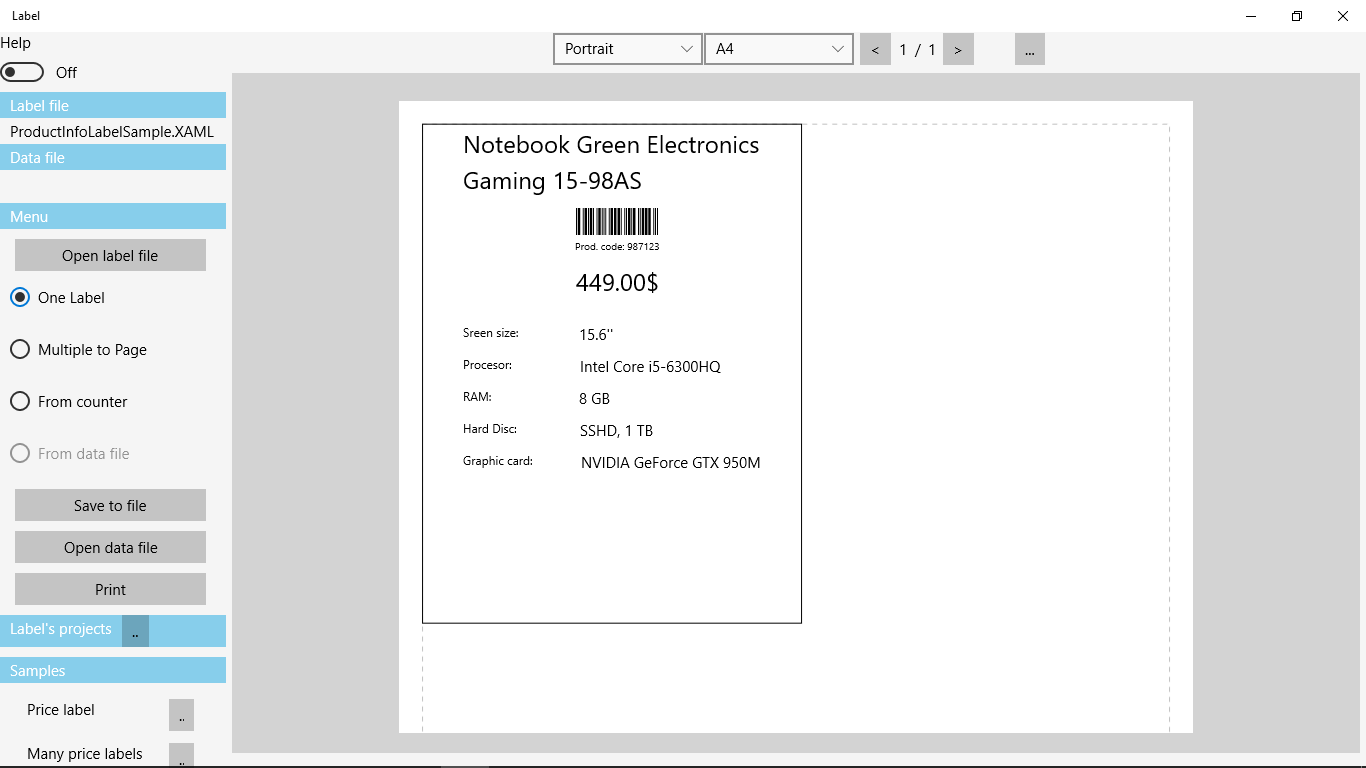The image size is (1366, 768).
Task: Save the label using Save to file
Action: point(110,505)
